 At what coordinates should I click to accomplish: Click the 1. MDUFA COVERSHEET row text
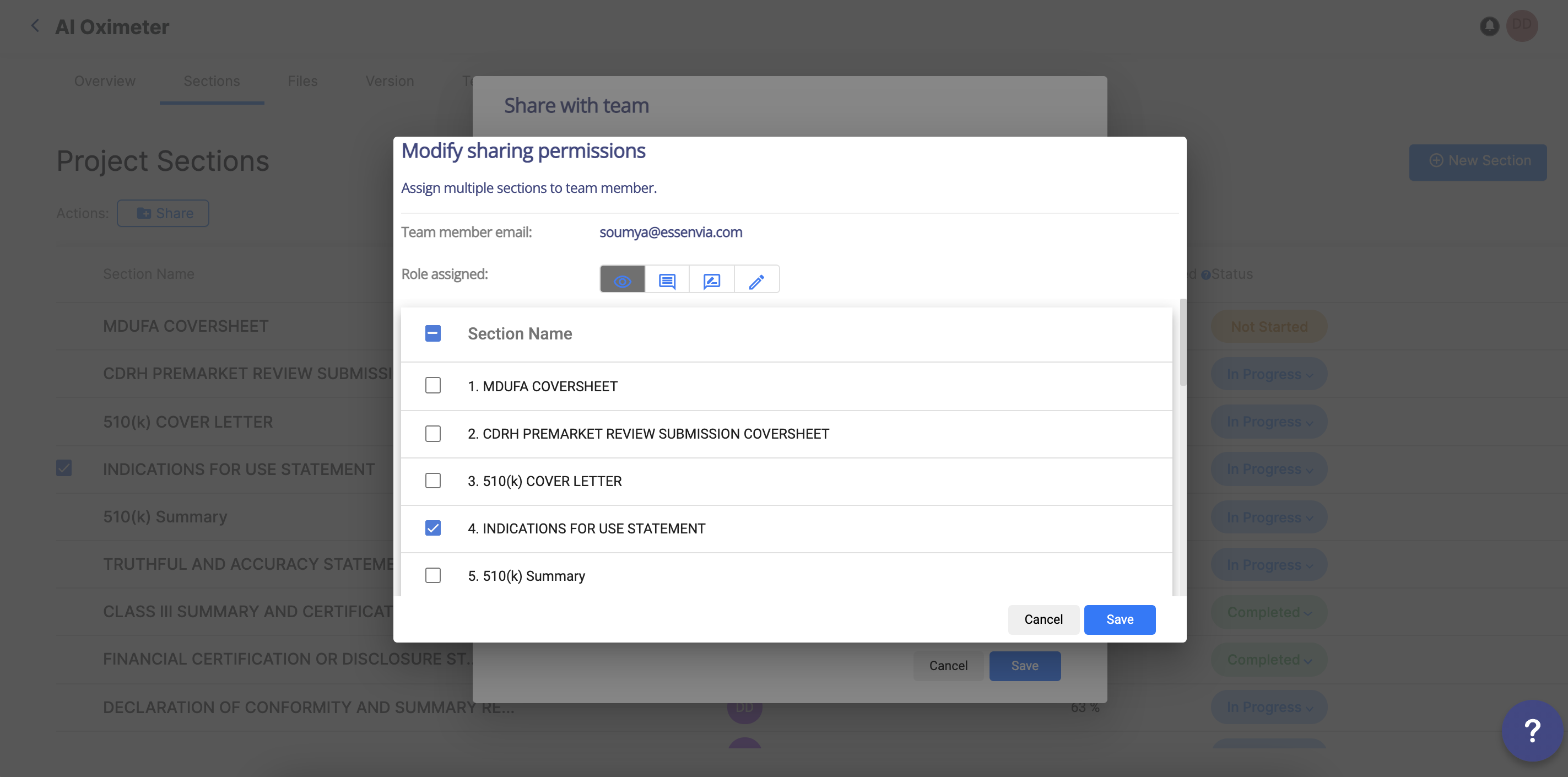coord(542,386)
